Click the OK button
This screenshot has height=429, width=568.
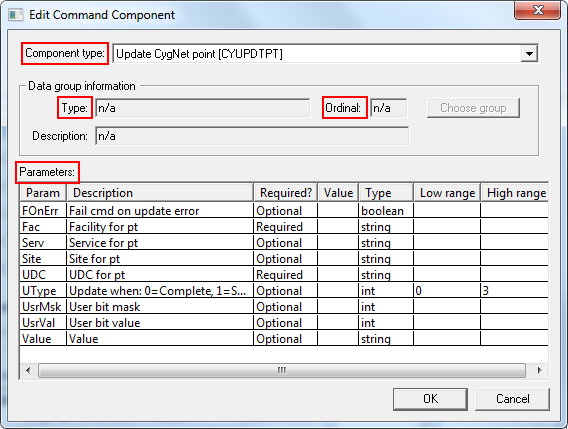click(430, 399)
